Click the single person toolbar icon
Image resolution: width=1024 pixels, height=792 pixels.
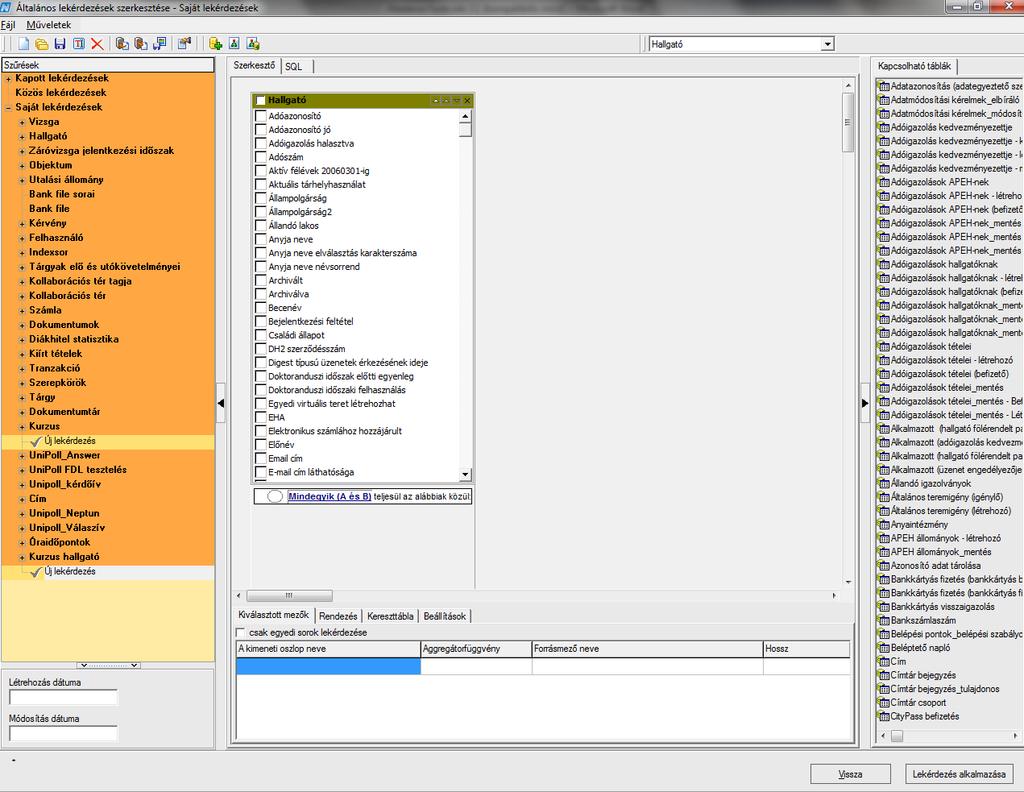234,44
